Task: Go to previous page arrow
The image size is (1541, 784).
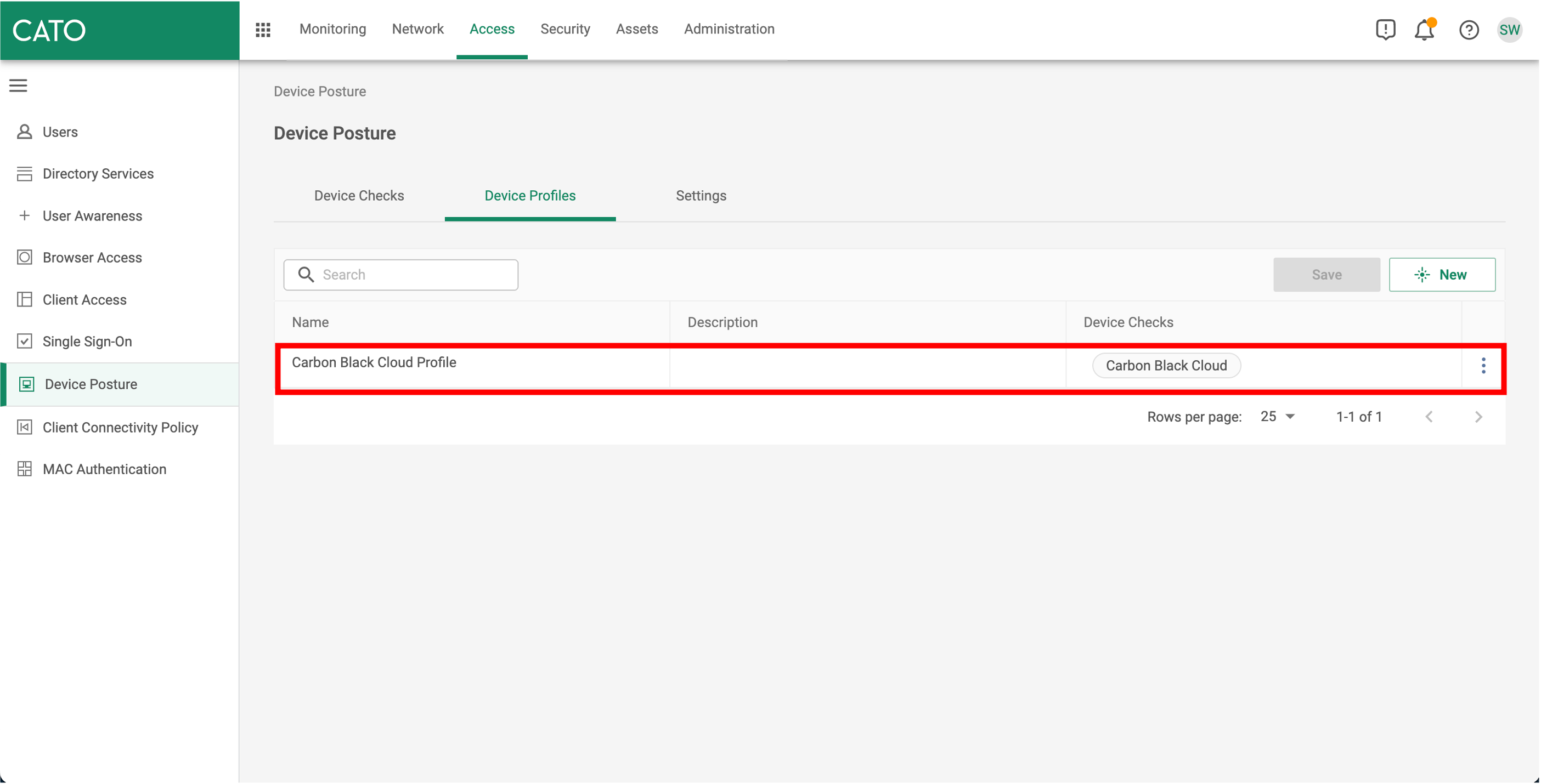Action: (x=1429, y=417)
